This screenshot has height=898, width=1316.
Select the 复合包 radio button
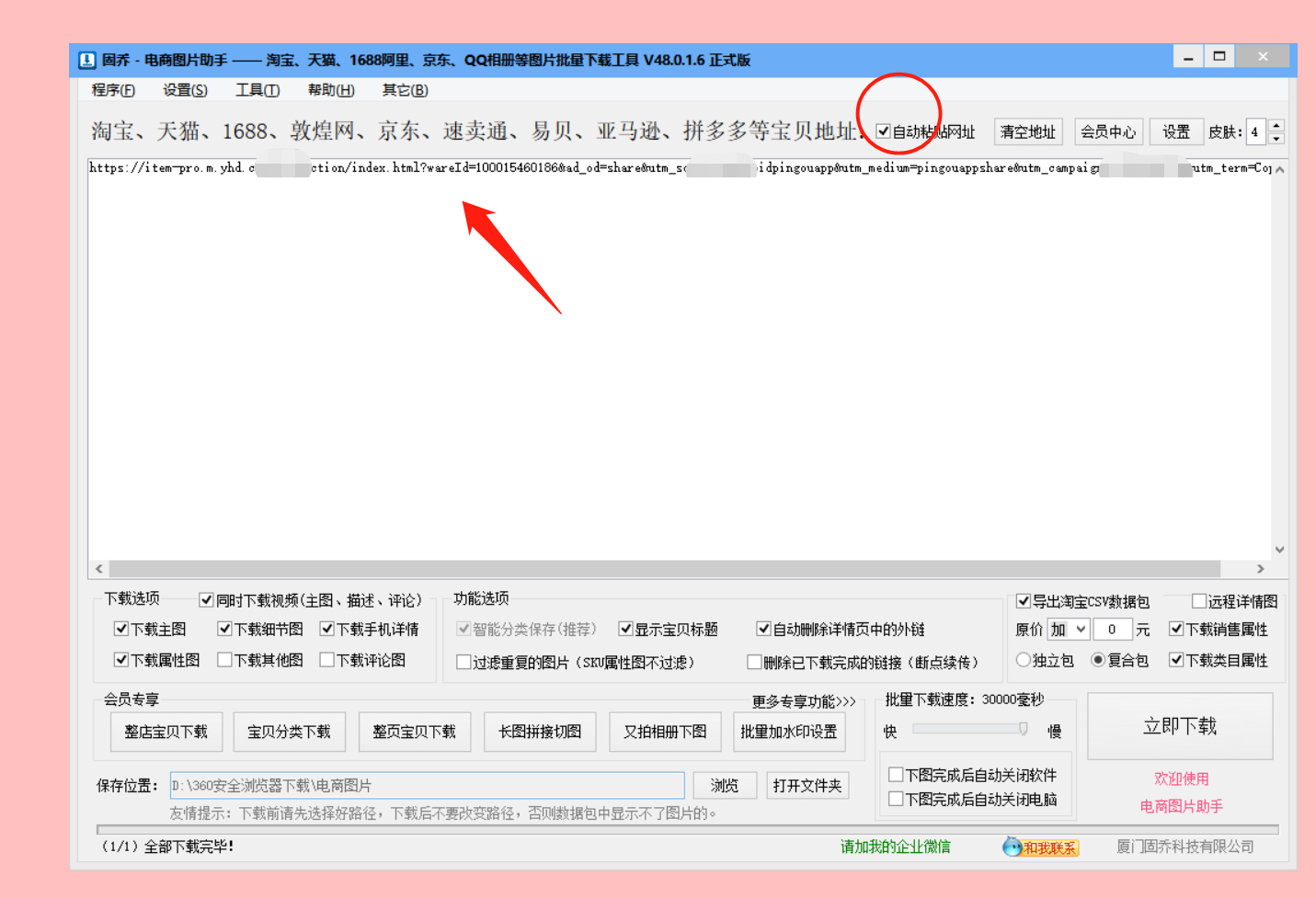[1098, 660]
